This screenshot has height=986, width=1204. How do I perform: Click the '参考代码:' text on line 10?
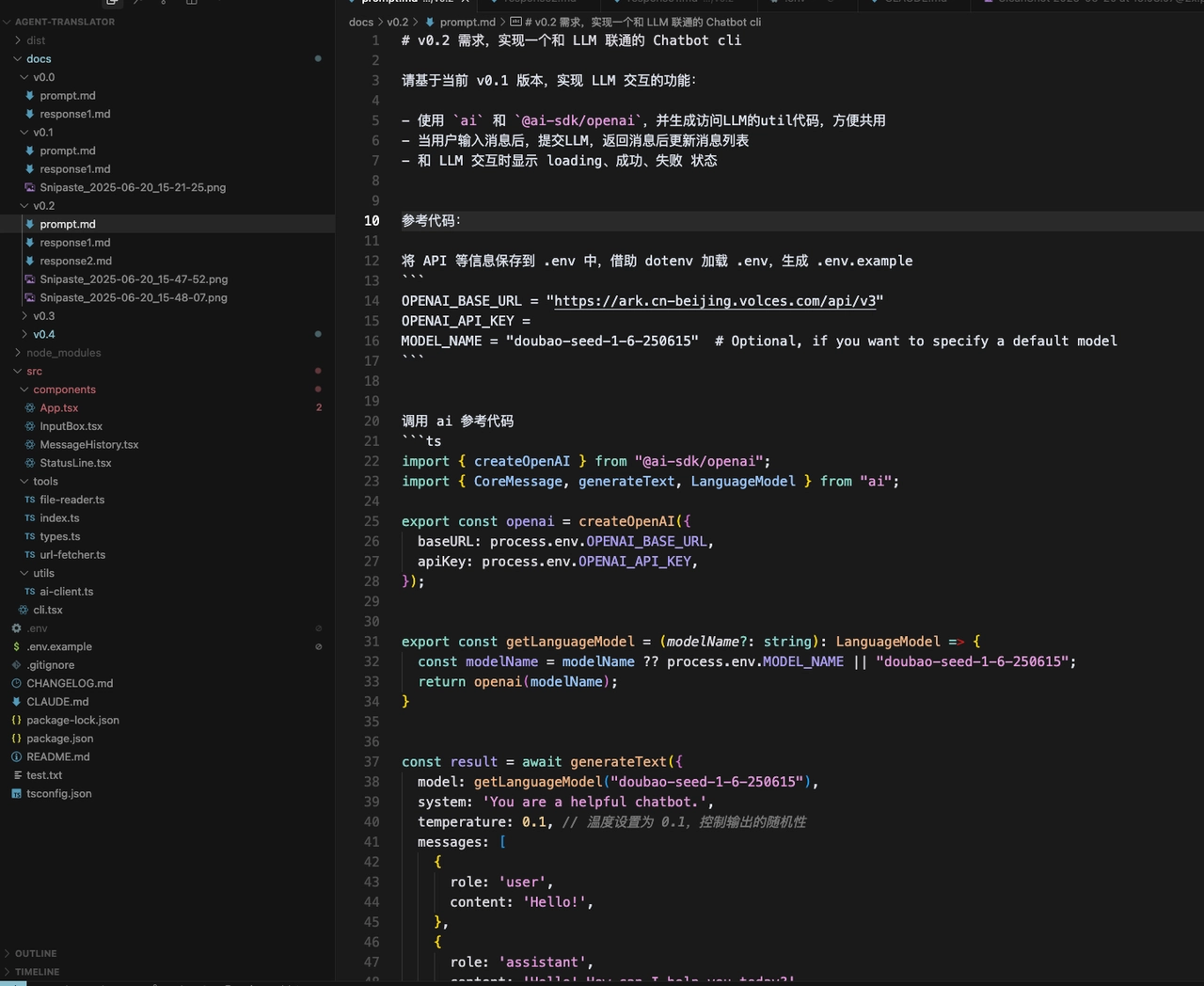pos(431,221)
